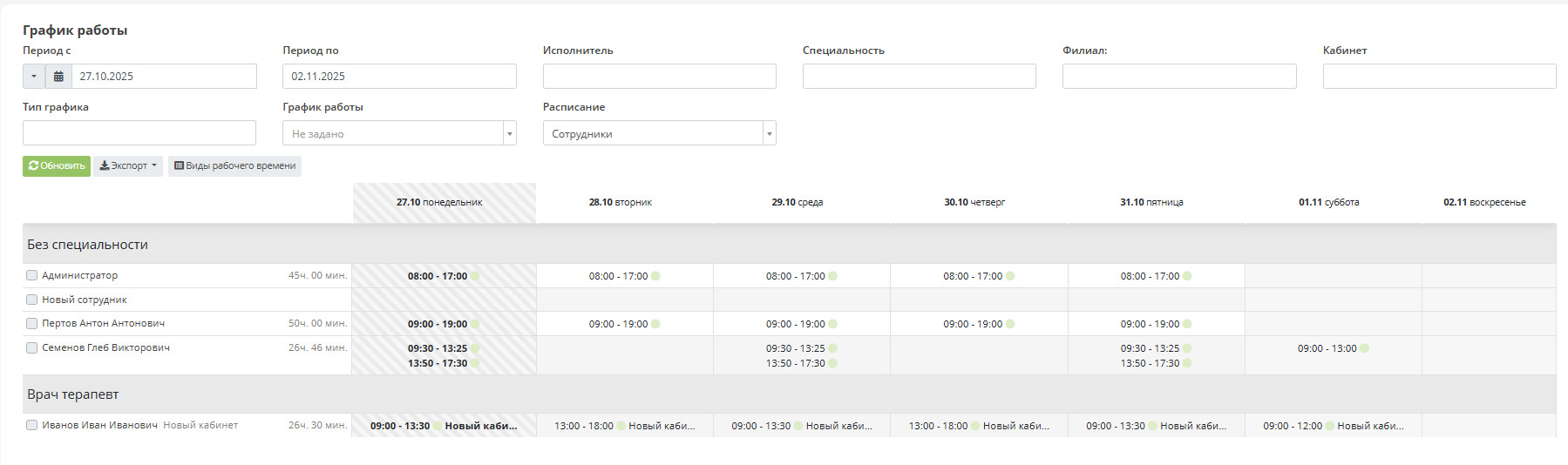The height and width of the screenshot is (465, 1568).
Task: Click the calendar icon beside start date
Action: pos(58,77)
